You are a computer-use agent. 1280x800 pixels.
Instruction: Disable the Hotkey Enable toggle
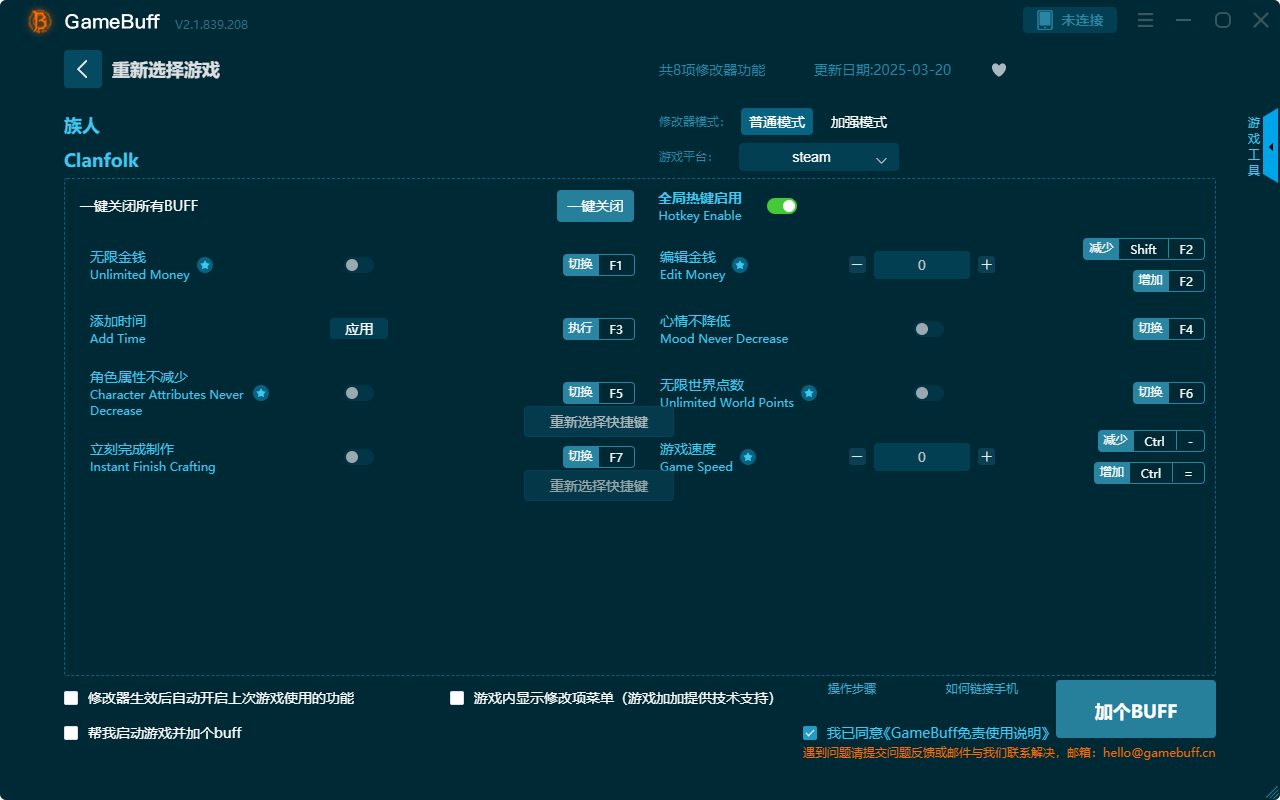781,205
